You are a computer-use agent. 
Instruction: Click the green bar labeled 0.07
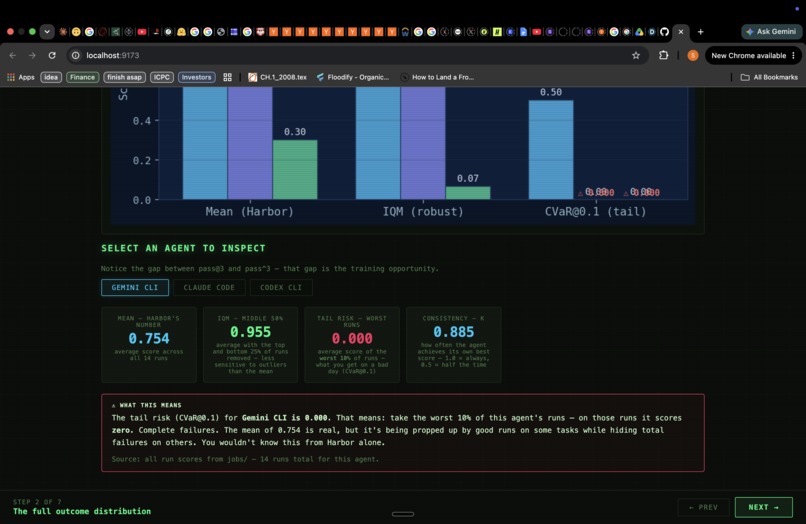tap(468, 193)
